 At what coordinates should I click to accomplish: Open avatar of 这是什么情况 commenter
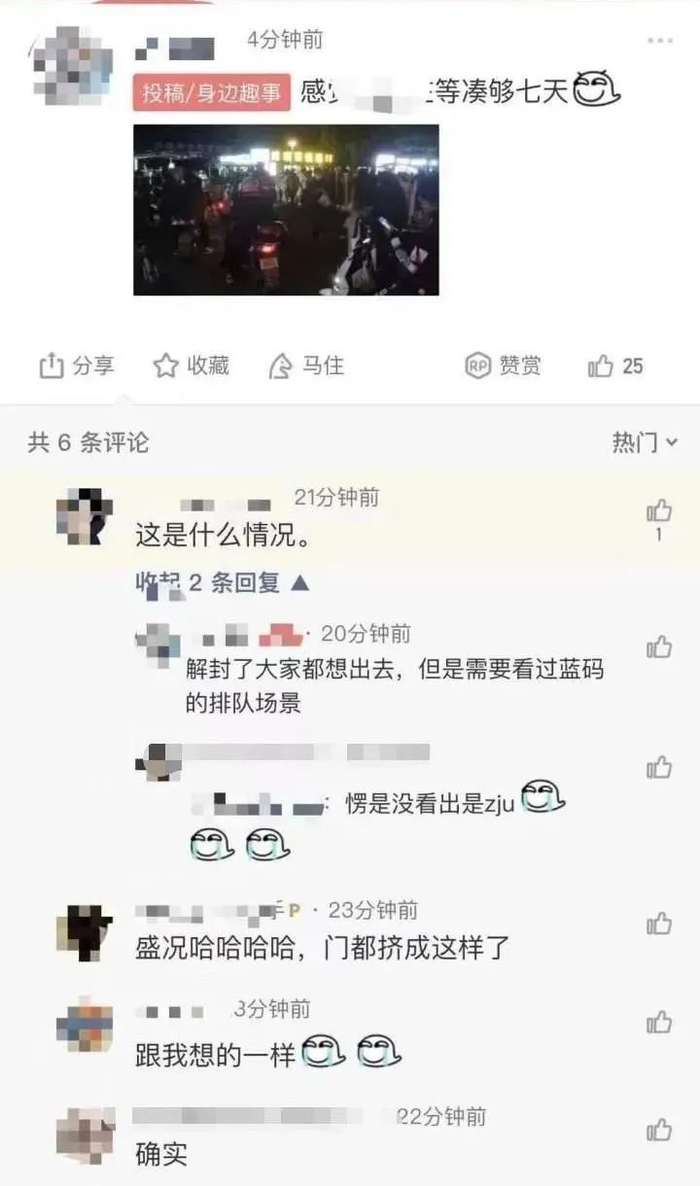[x=85, y=517]
